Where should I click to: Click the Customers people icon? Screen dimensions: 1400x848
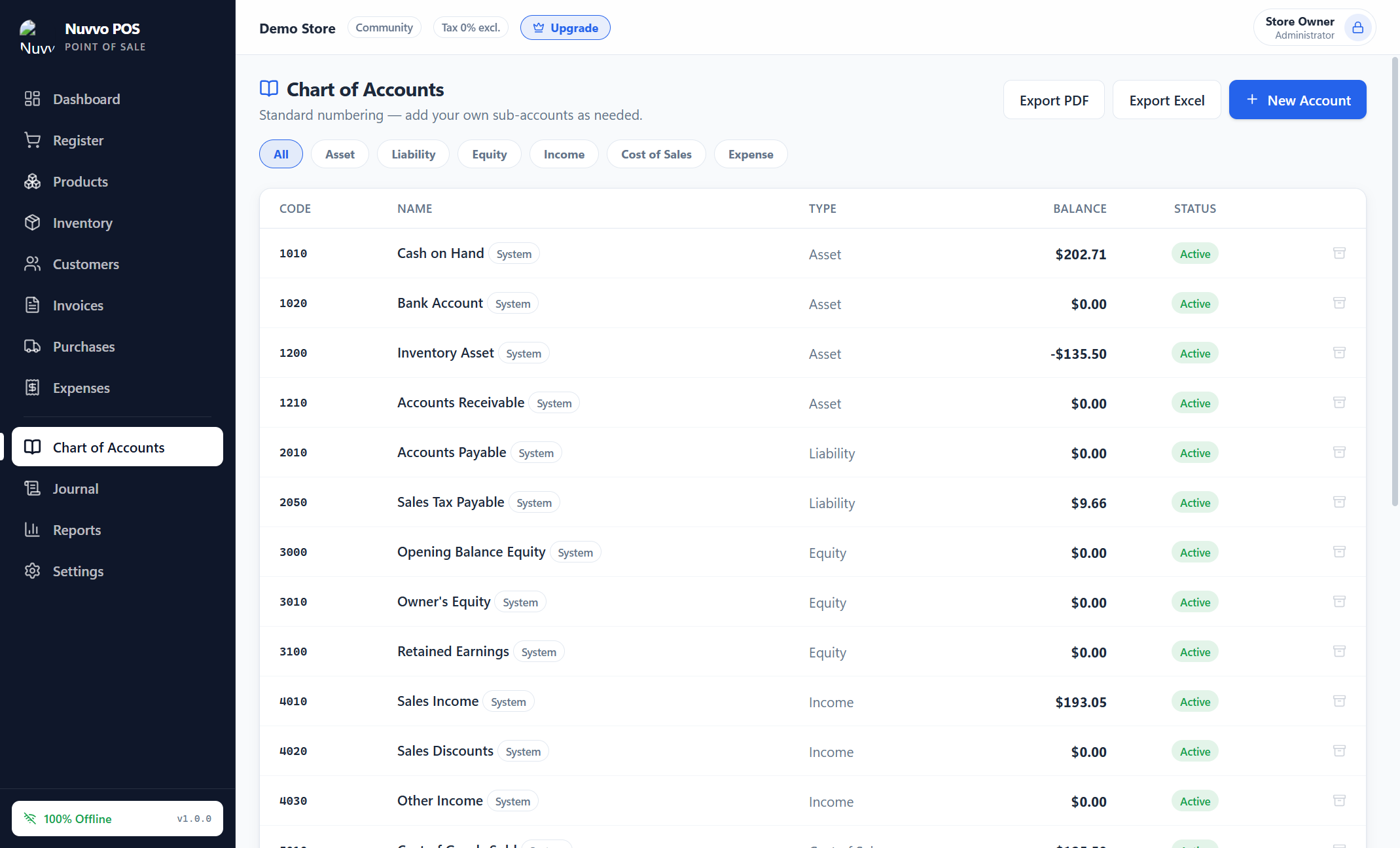click(x=32, y=264)
